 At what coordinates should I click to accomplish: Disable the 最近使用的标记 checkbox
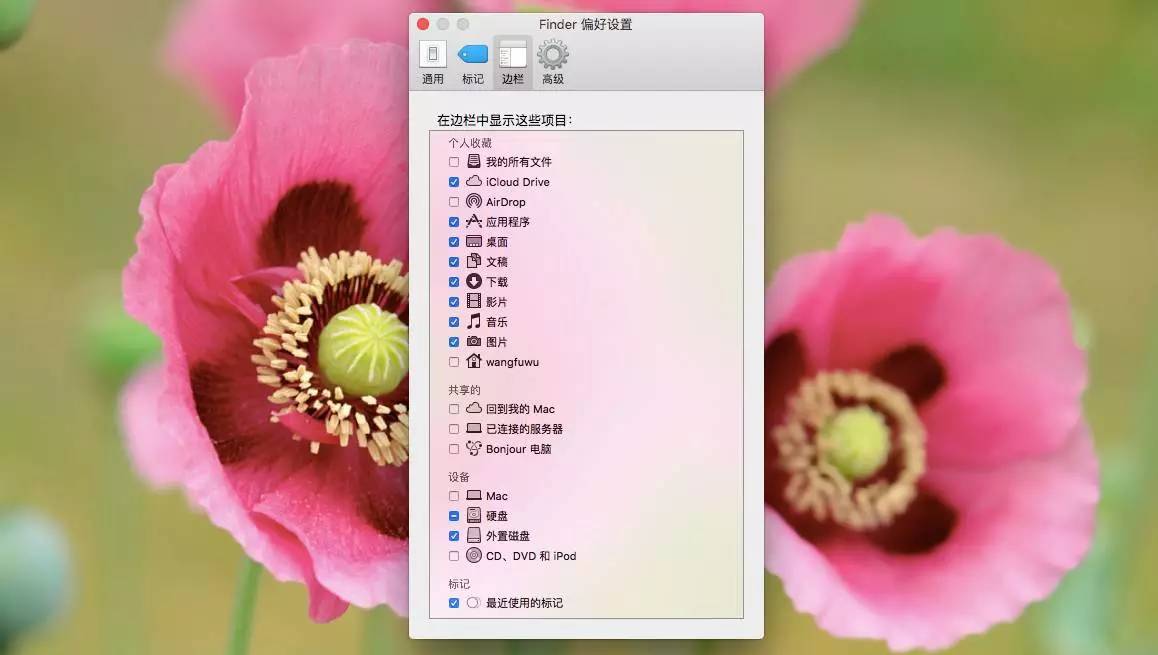point(454,603)
